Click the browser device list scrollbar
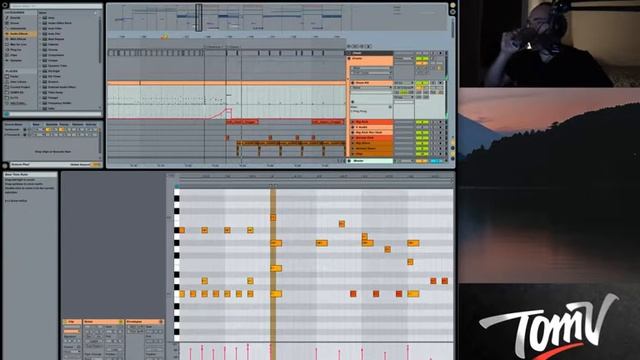The image size is (640, 360). pyautogui.click(x=100, y=41)
